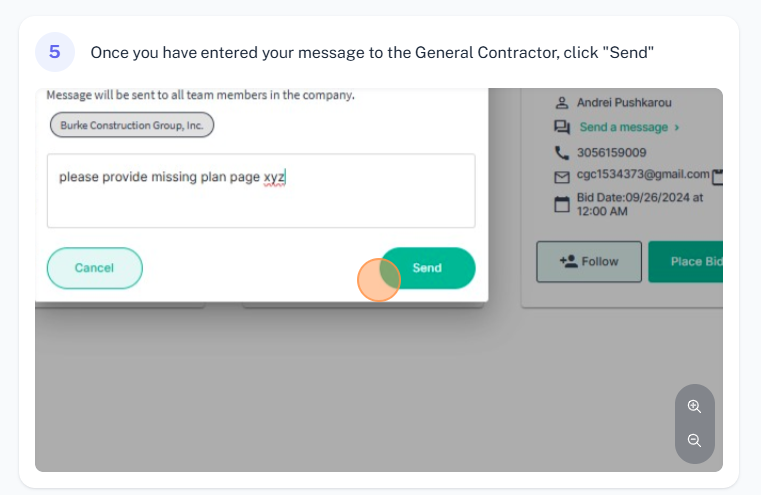Expand the chevron beside Send a message
The image size is (761, 495).
pyautogui.click(x=677, y=127)
